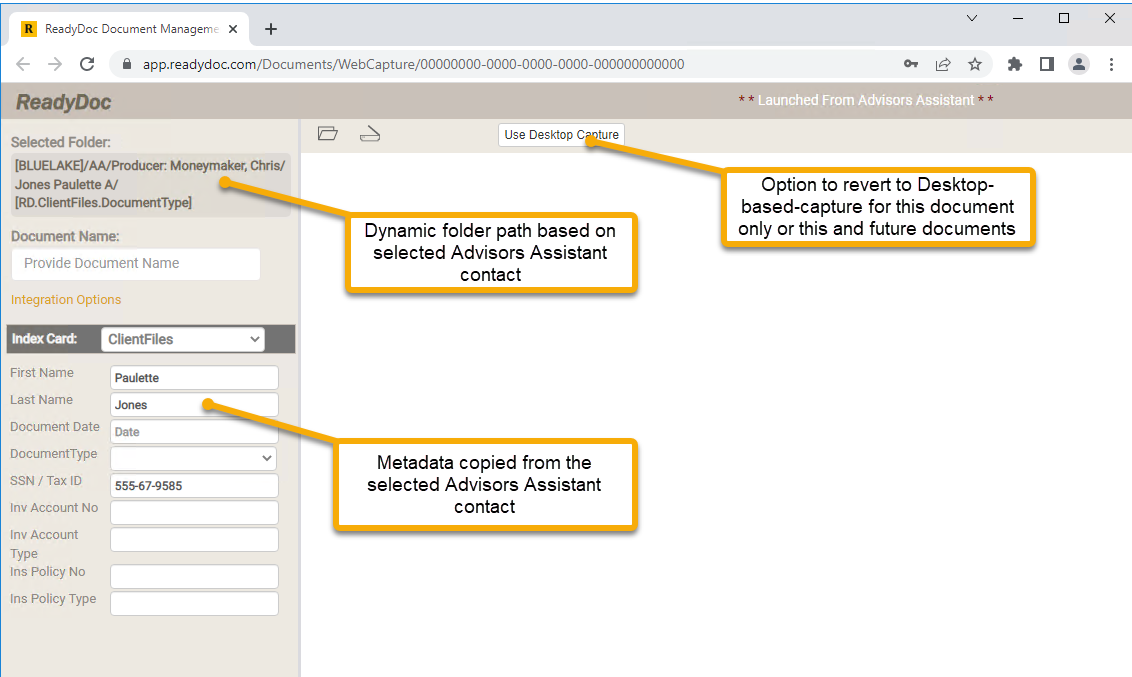
Task: Click the Selected Folder label
Action: pyautogui.click(x=61, y=142)
